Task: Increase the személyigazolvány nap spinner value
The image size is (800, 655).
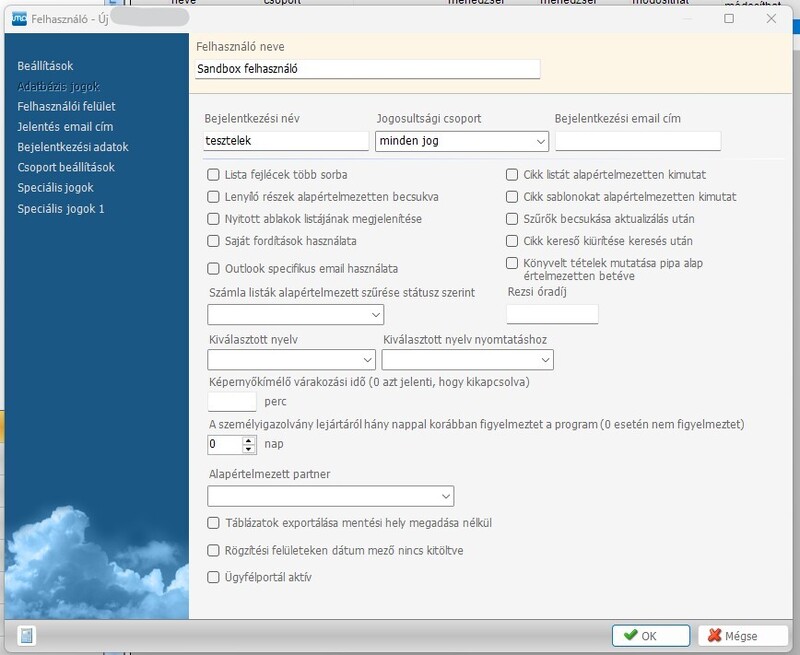Action: tap(250, 439)
